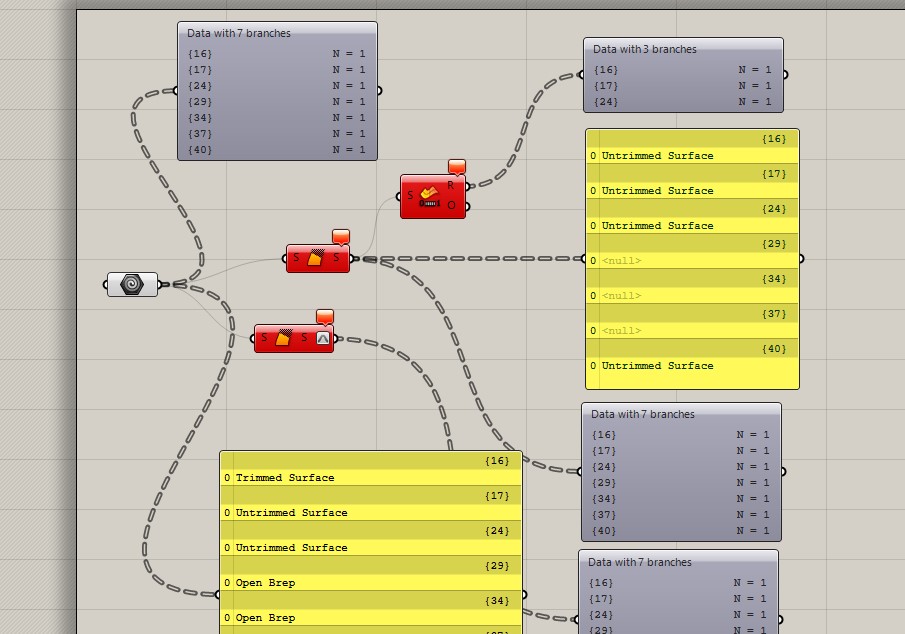905x634 pixels.
Task: Click the R output grip of the red component
Action: (468, 186)
